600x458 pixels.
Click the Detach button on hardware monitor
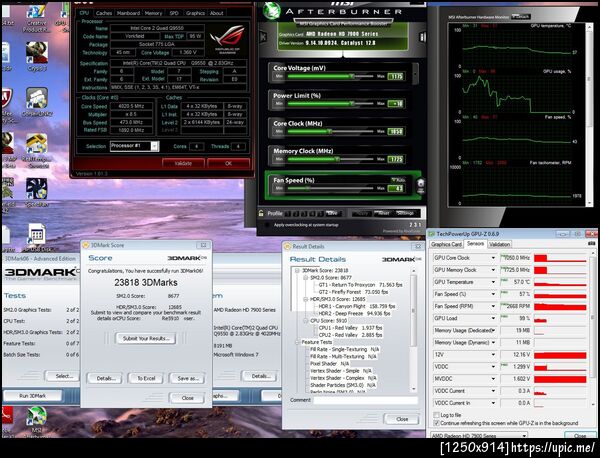coord(521,16)
